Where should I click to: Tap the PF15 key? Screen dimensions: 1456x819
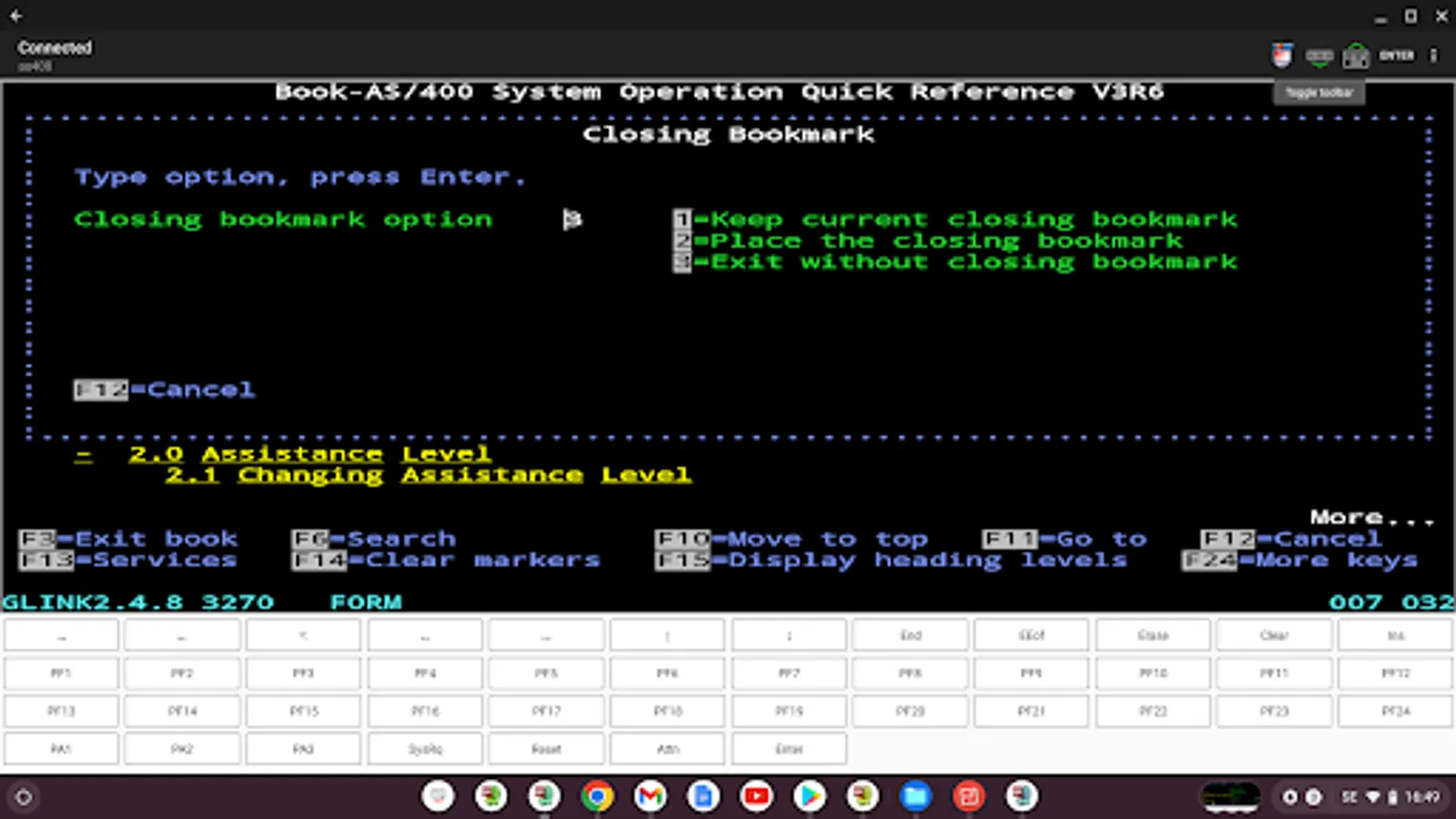(303, 711)
